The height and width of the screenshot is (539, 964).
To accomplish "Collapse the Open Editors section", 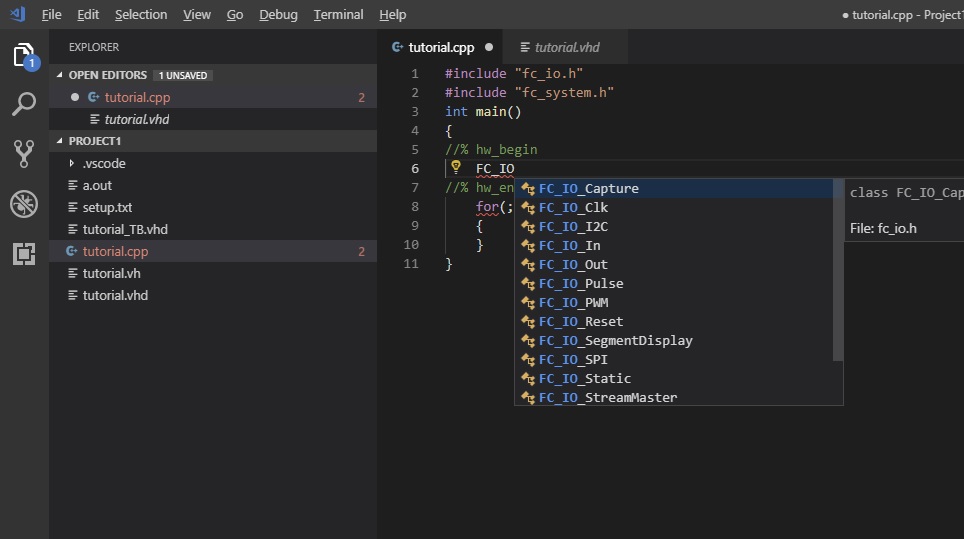I will (107, 75).
